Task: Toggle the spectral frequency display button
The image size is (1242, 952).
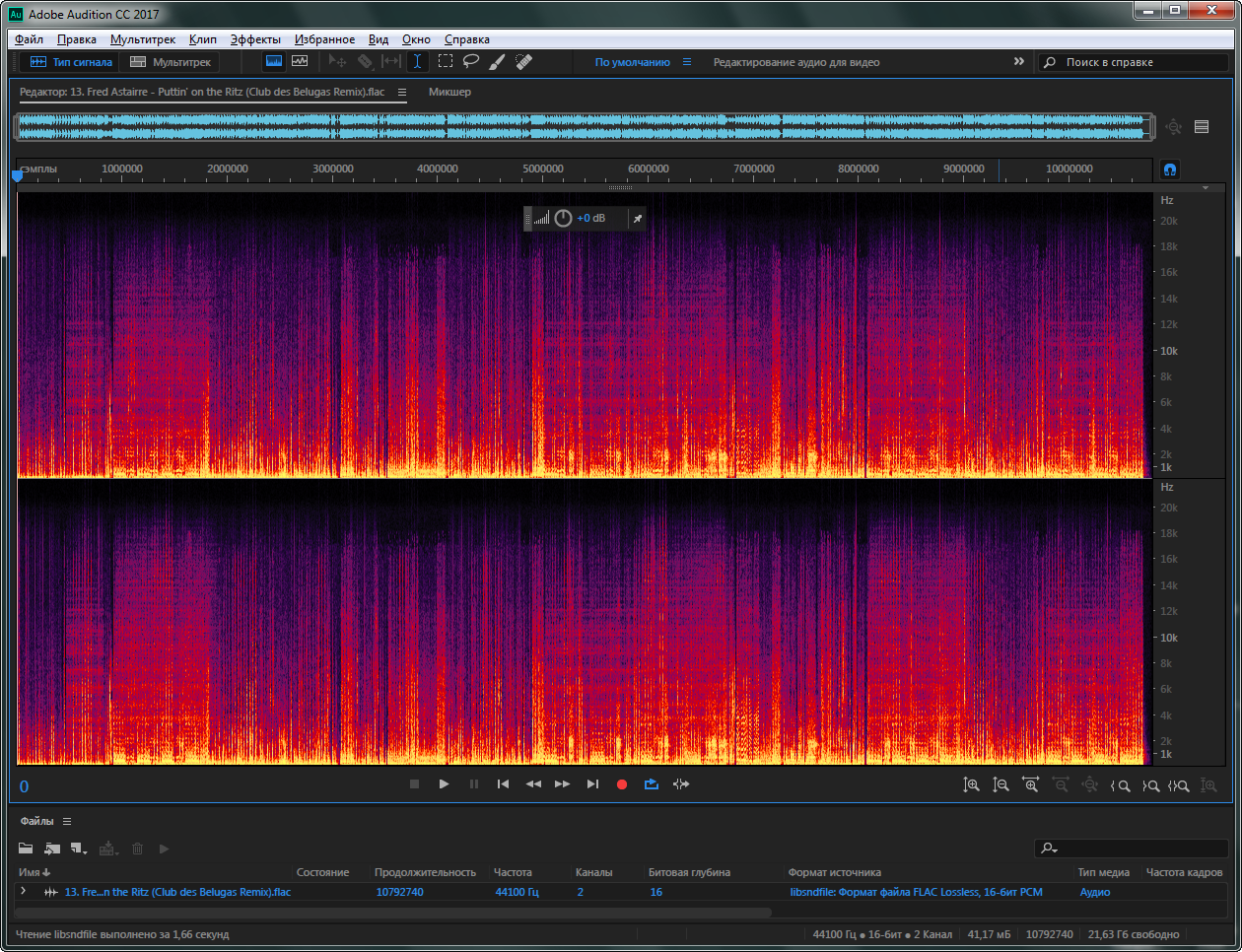Action: [x=274, y=61]
